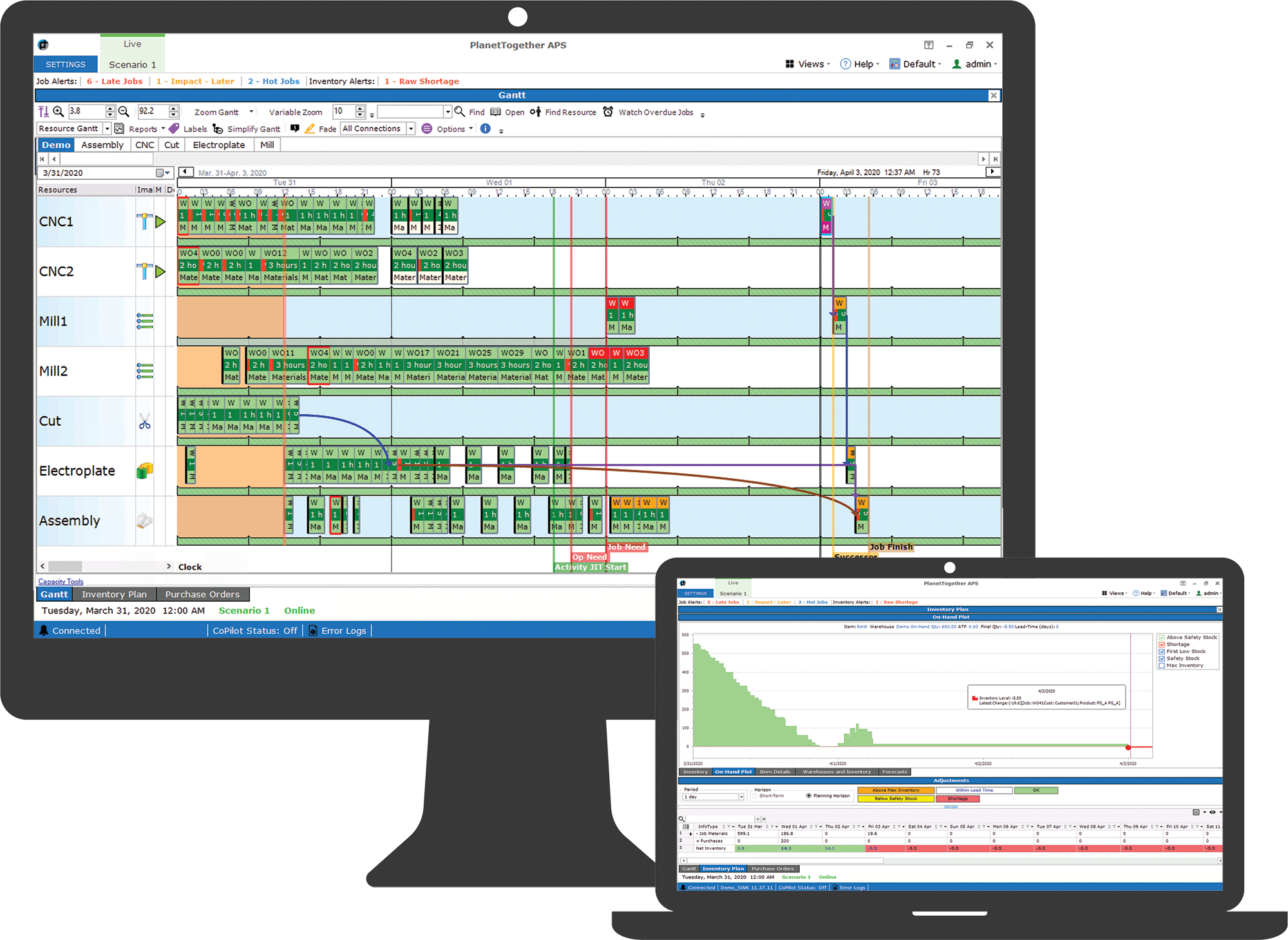Click the Assembly resource gloves icon
Viewport: 1288px width, 940px height.
pyautogui.click(x=145, y=520)
